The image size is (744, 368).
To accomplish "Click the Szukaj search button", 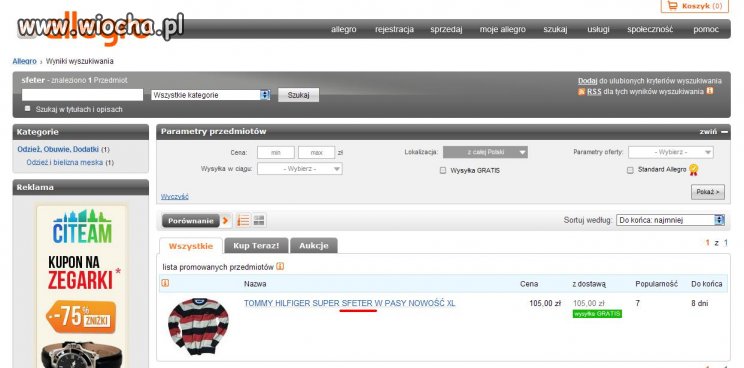I will [298, 95].
